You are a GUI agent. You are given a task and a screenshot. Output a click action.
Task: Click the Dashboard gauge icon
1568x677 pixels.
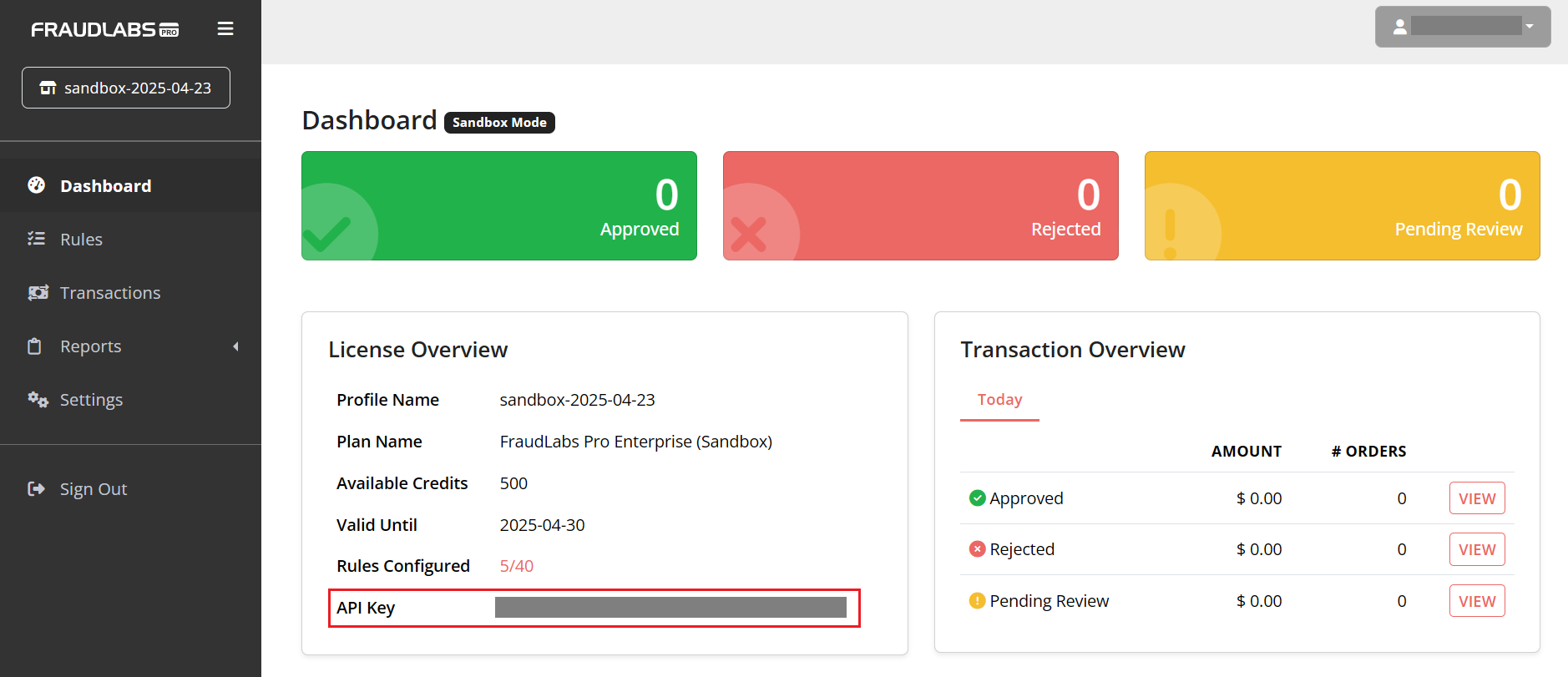click(x=37, y=185)
